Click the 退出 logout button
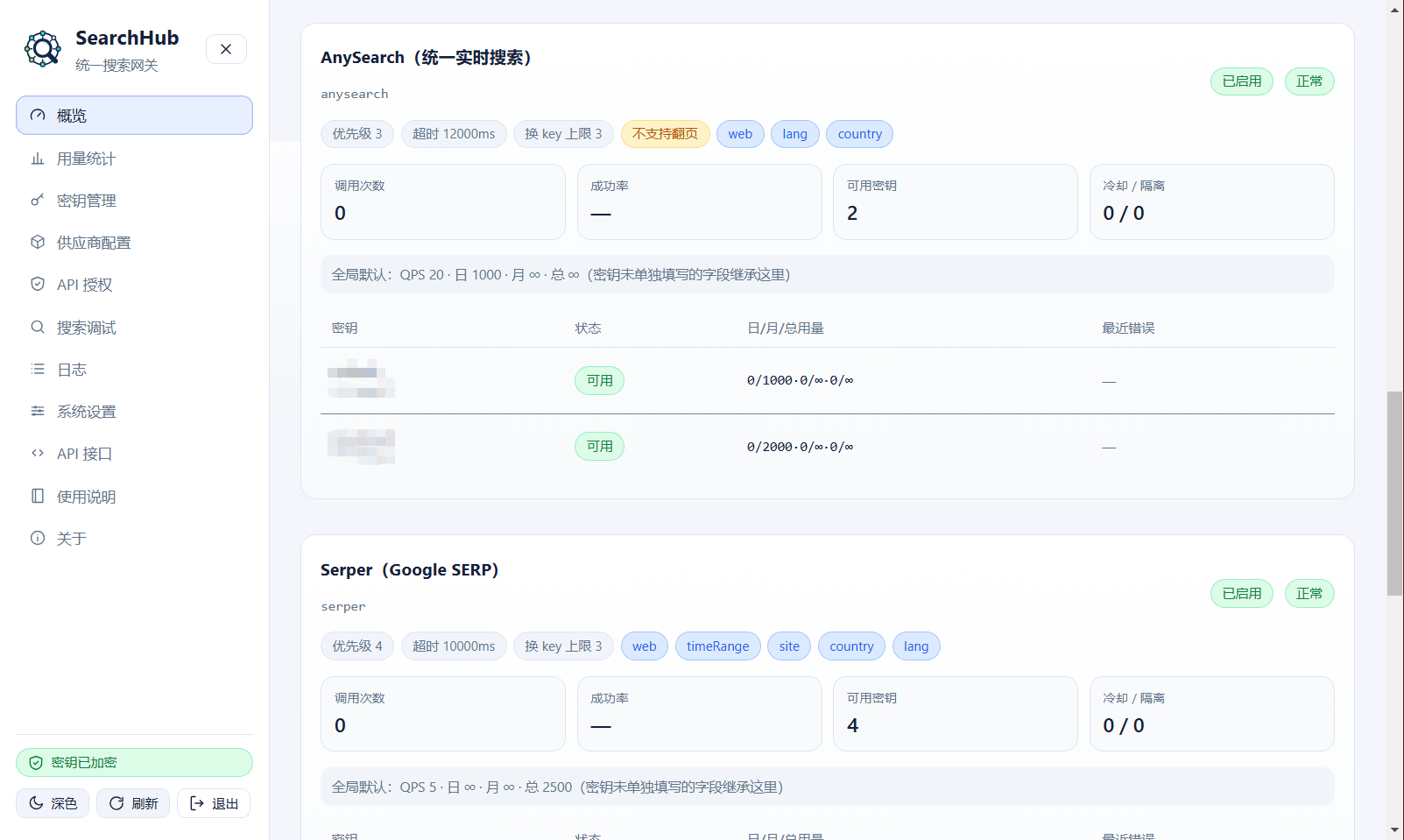The width and height of the screenshot is (1404, 840). (x=214, y=803)
